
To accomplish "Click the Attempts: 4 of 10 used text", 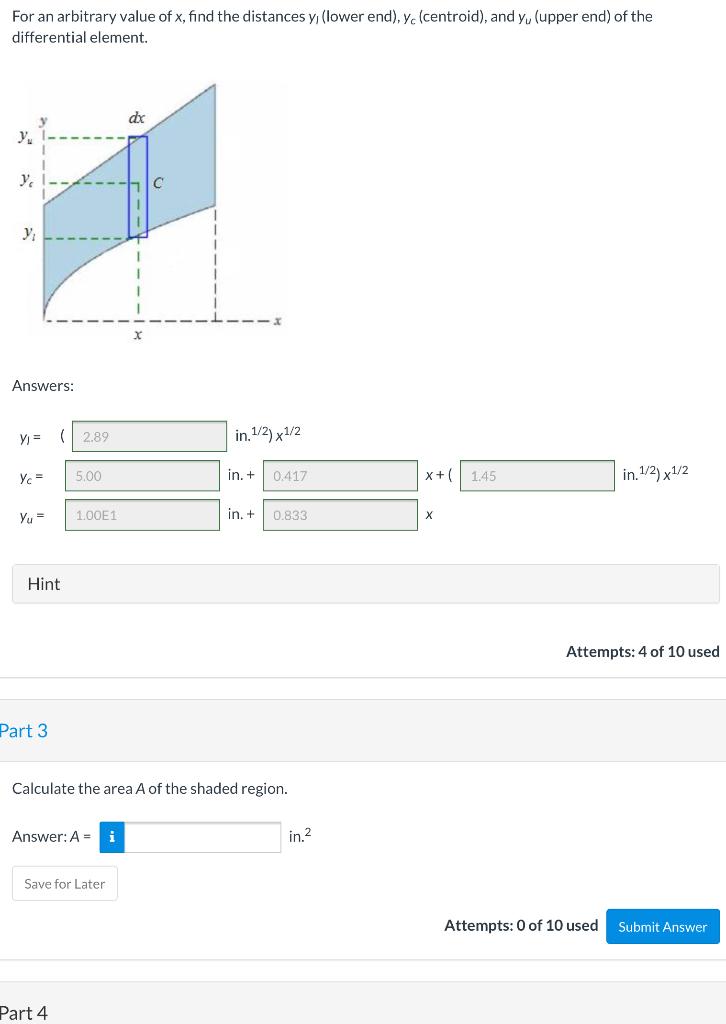I will (643, 651).
